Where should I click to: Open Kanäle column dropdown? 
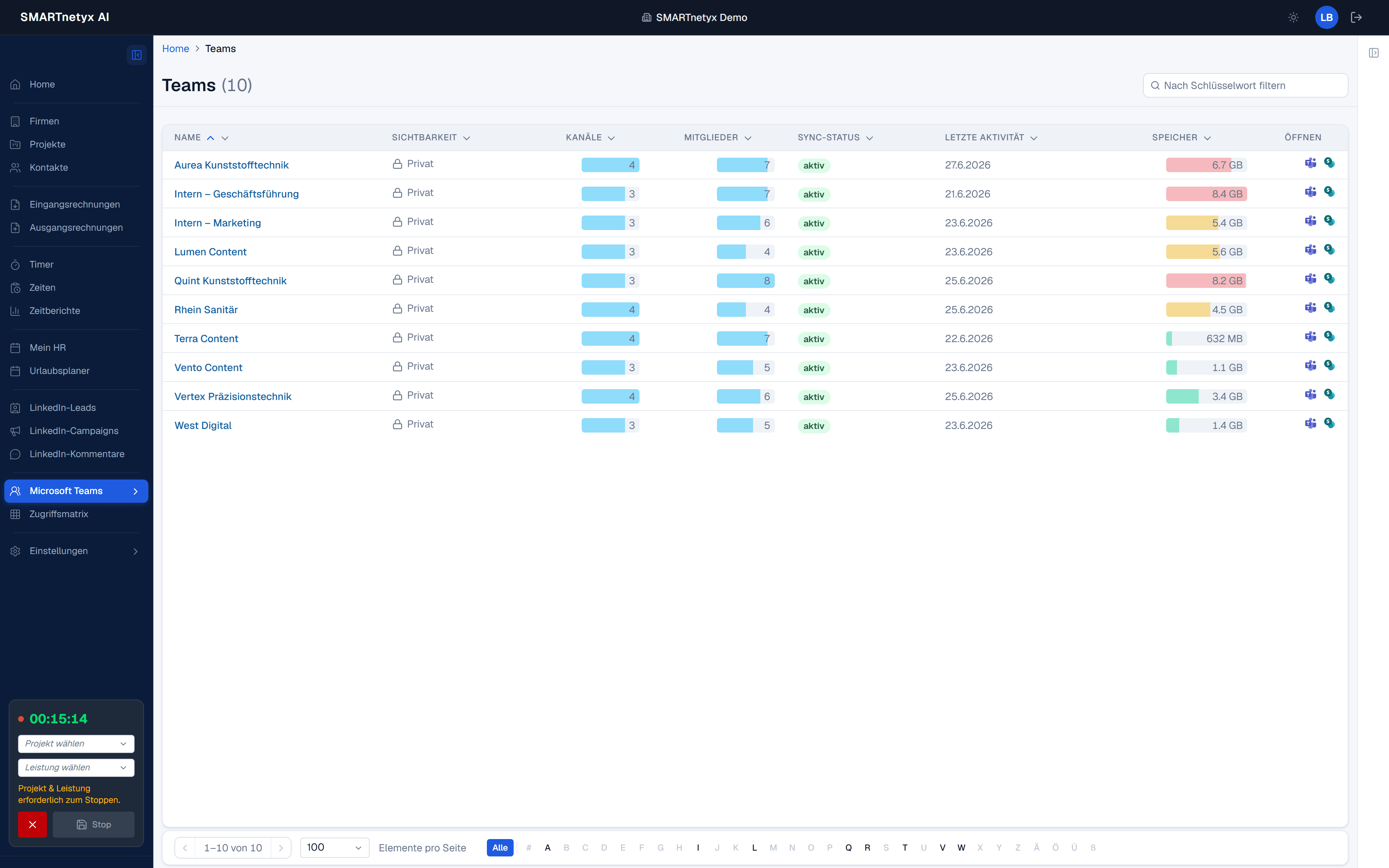click(611, 138)
